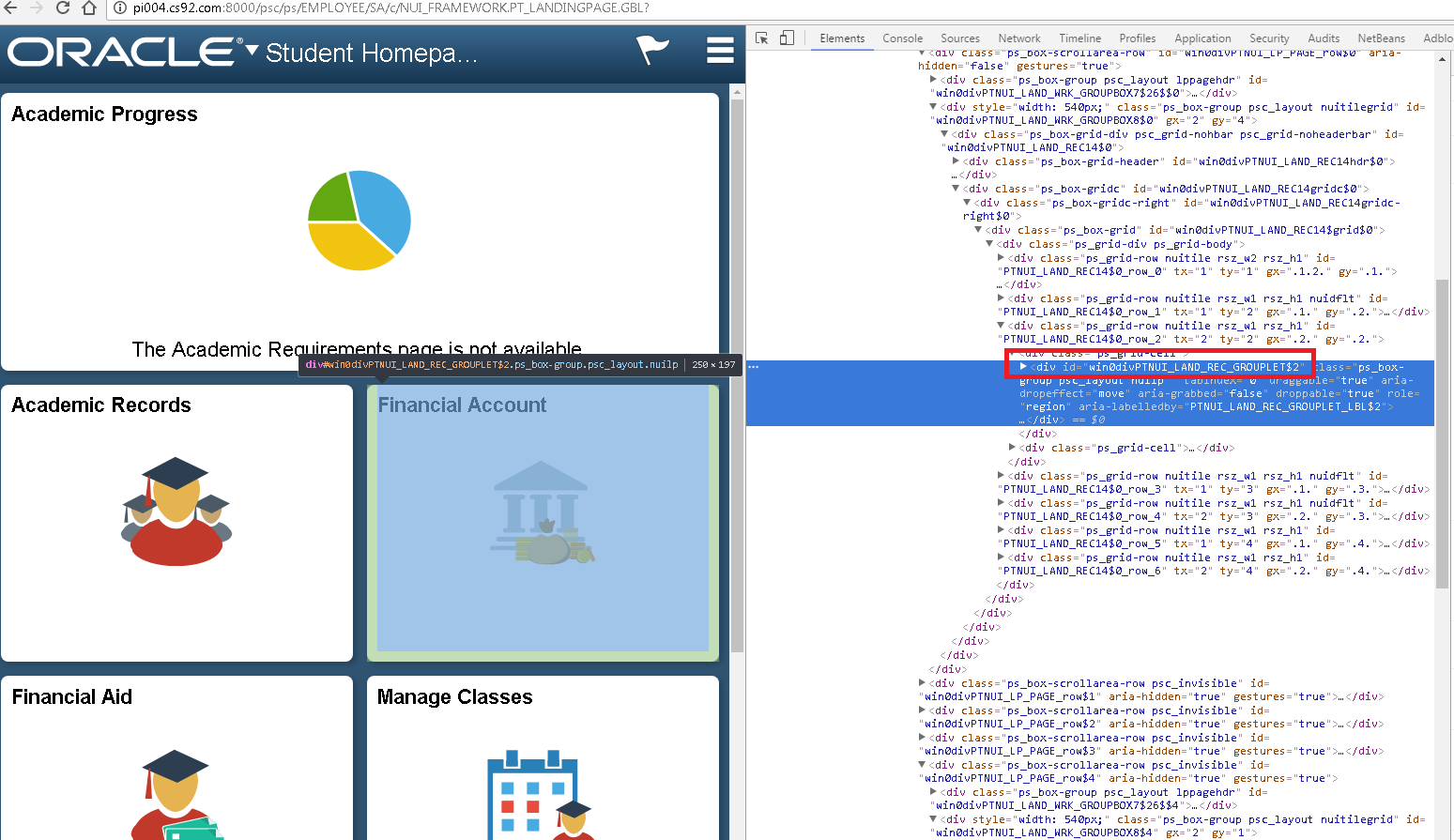The image size is (1454, 840).
Task: Expand the PTNUI_LAND_REC14$0_row_1 node
Action: coord(1001,298)
